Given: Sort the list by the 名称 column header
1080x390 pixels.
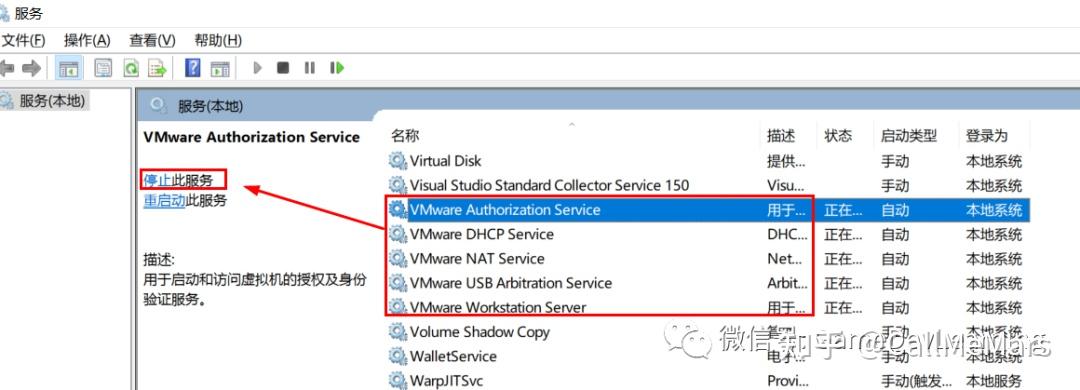Looking at the screenshot, I should [405, 136].
